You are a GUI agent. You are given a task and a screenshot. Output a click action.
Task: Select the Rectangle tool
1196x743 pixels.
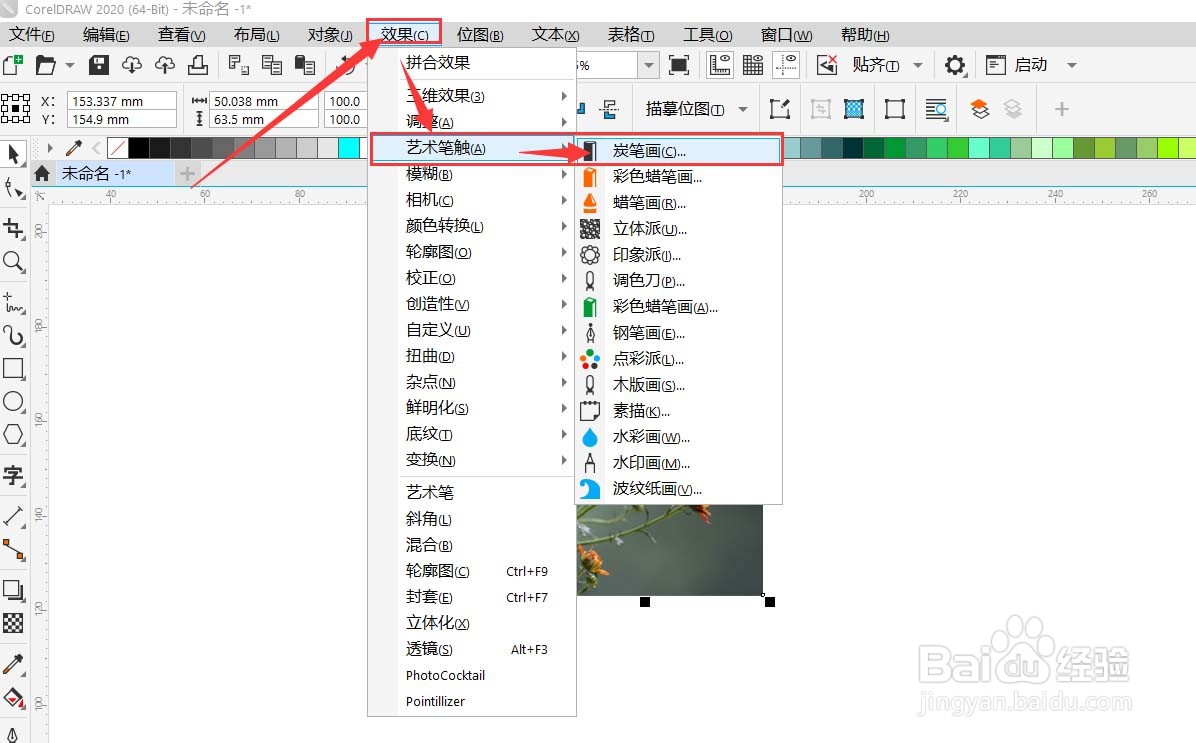click(x=14, y=369)
